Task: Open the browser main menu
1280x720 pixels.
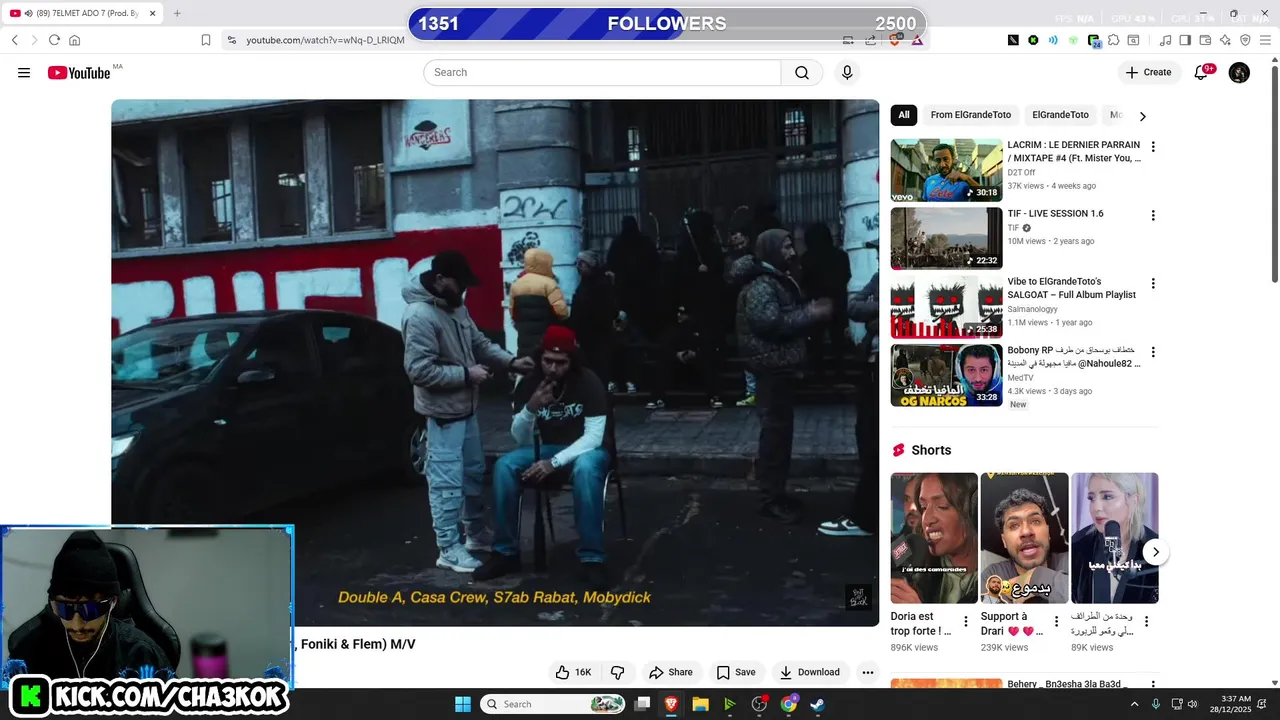Action: coord(1266,40)
